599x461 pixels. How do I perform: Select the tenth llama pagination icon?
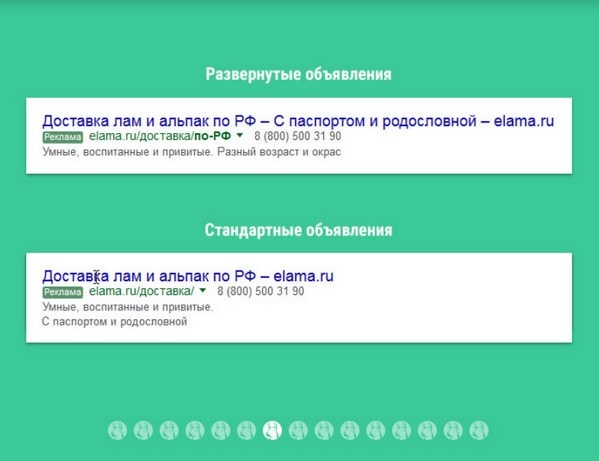350,430
